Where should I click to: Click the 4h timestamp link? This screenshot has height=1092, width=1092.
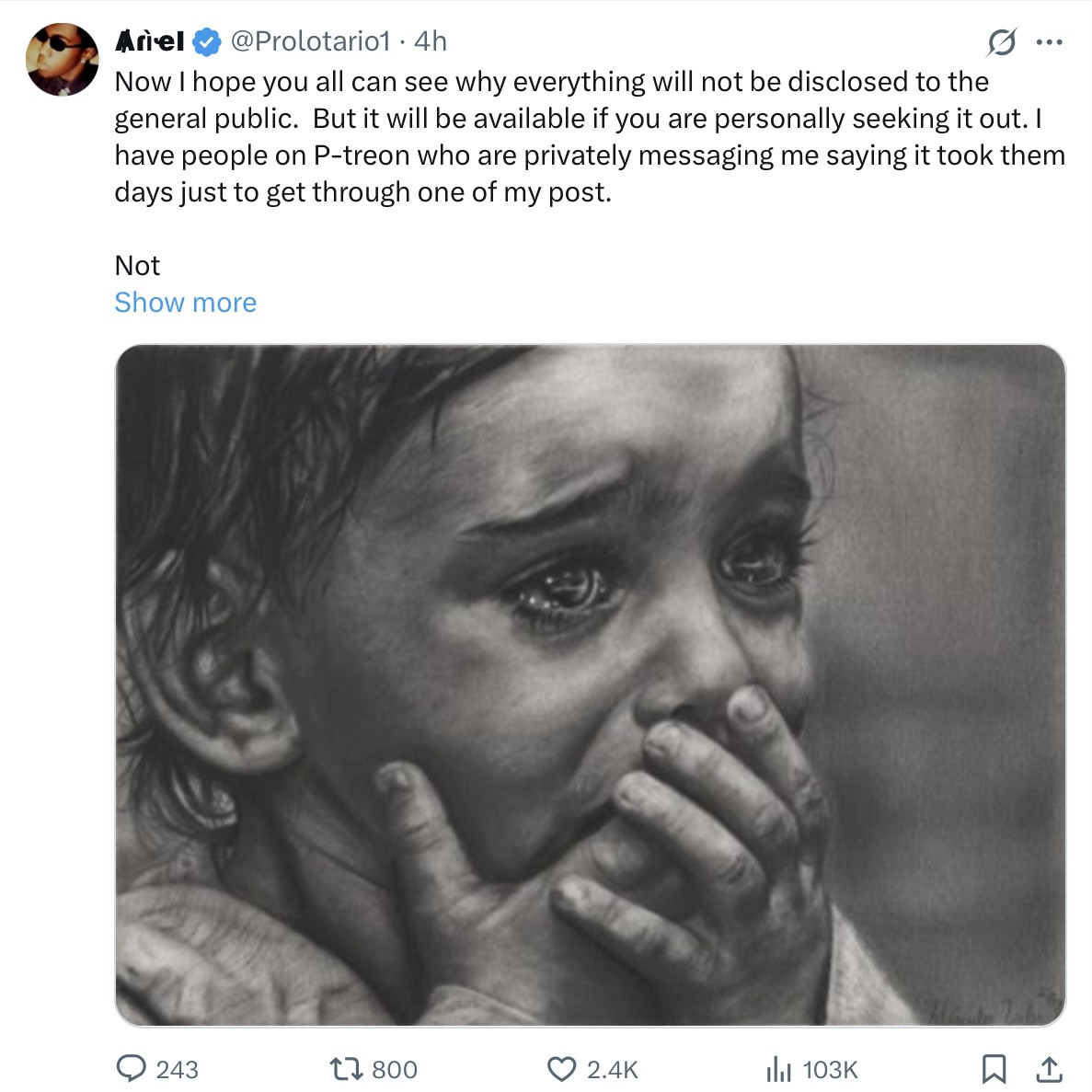click(x=431, y=41)
